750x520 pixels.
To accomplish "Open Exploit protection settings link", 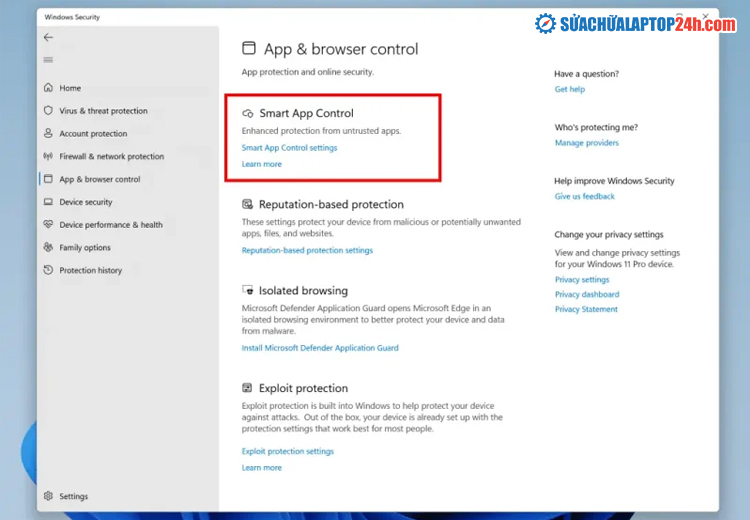I will [287, 451].
